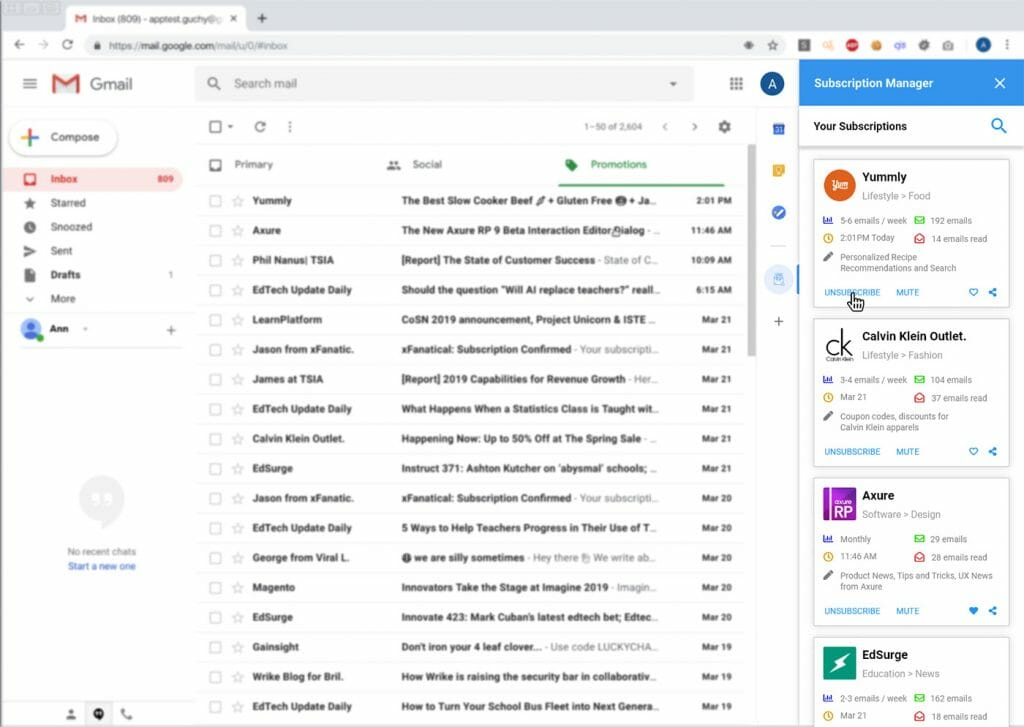
Task: Tick the Phil Nanus TSIA email checkbox
Action: [215, 261]
